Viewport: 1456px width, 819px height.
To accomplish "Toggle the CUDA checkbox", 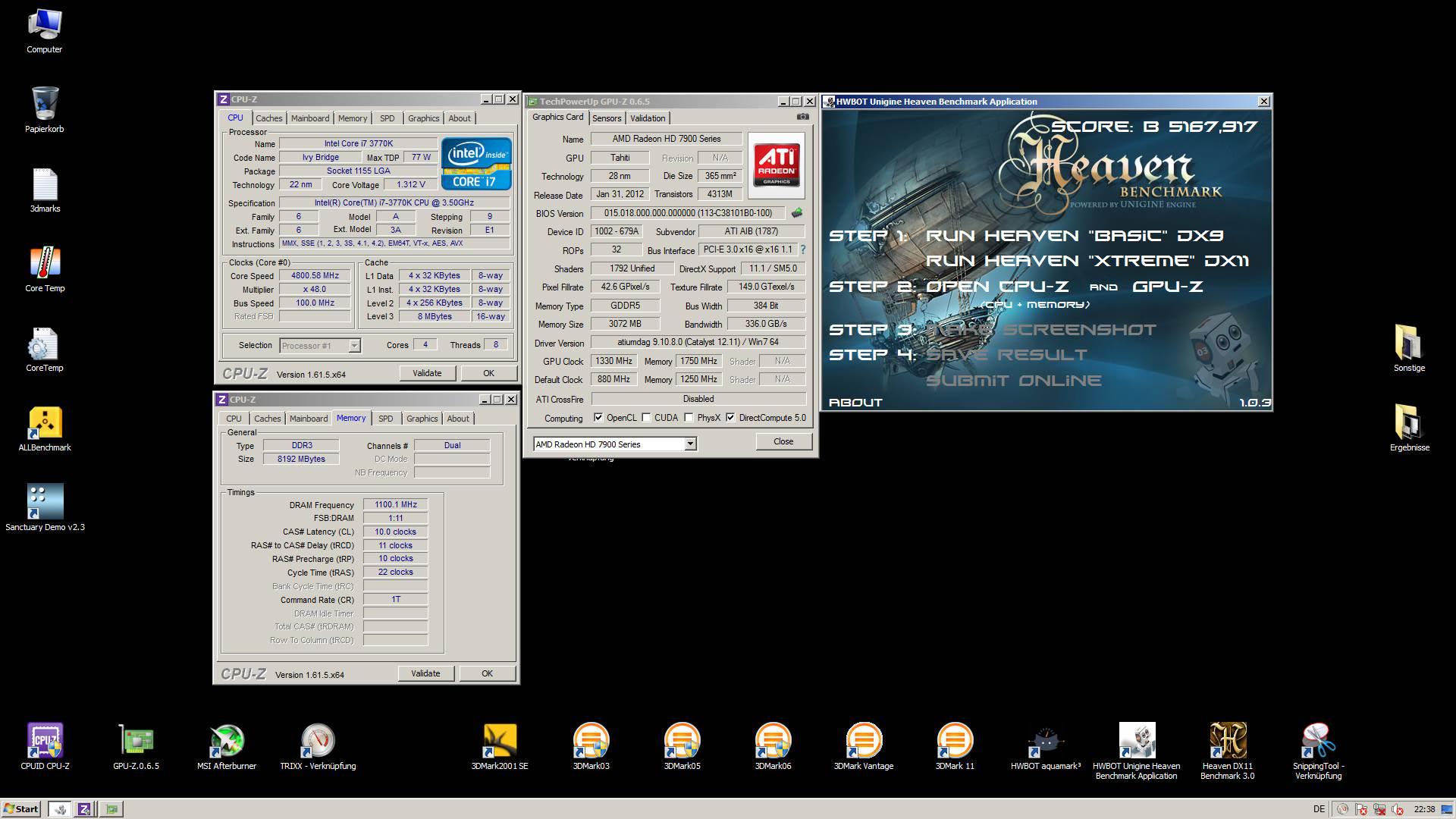I will pos(646,417).
